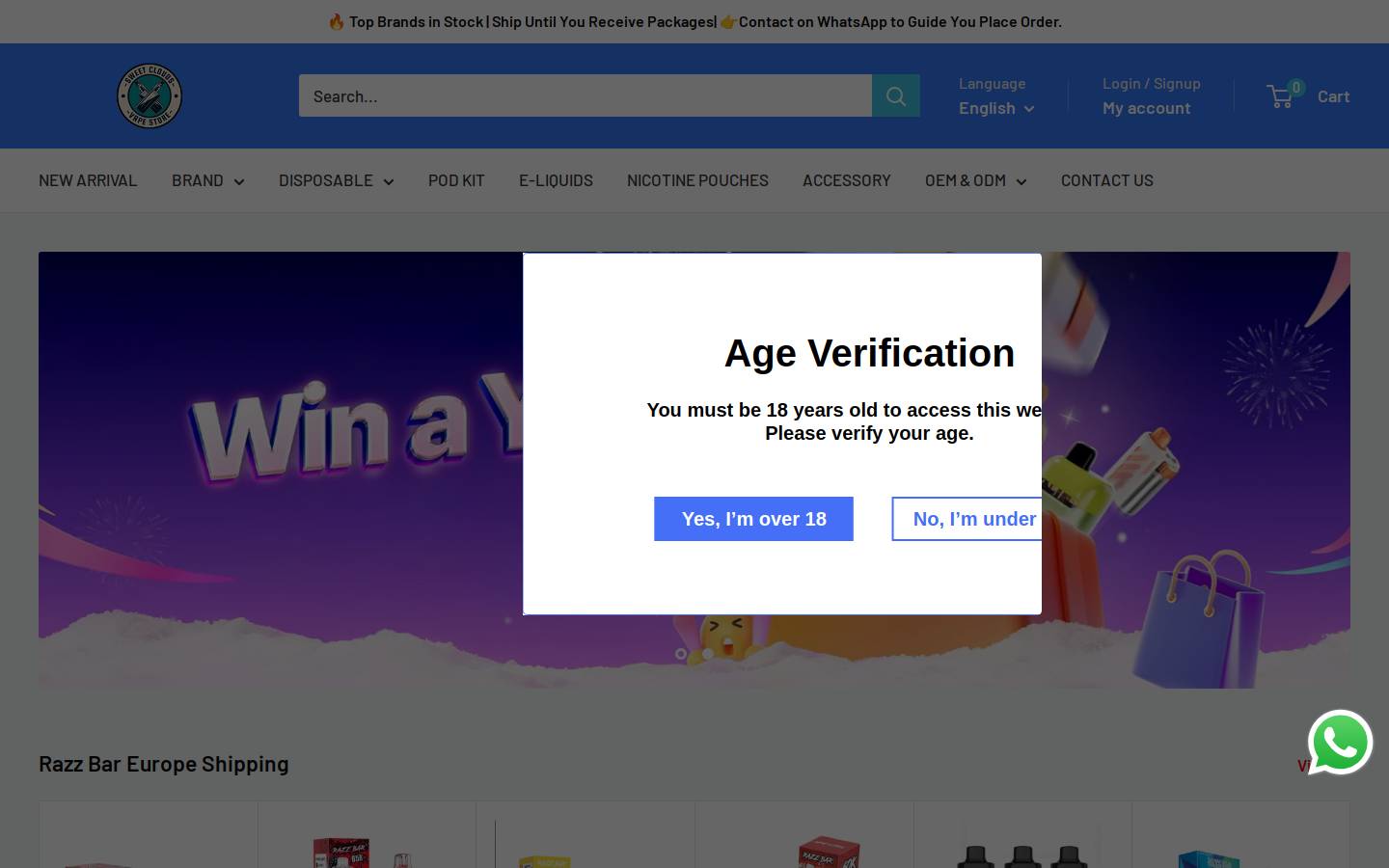Open the shopping cart icon
This screenshot has width=1389, height=868.
pyautogui.click(x=1281, y=95)
